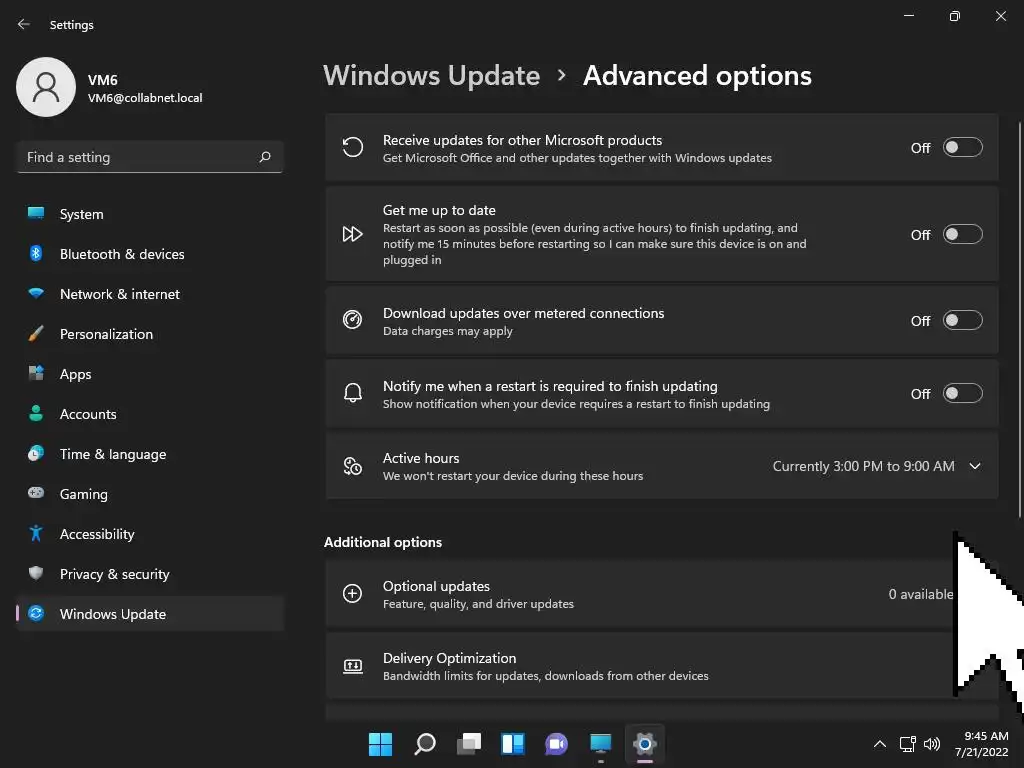The image size is (1024, 768).
Task: Go to Bluetooth & devices
Action: click(x=150, y=253)
